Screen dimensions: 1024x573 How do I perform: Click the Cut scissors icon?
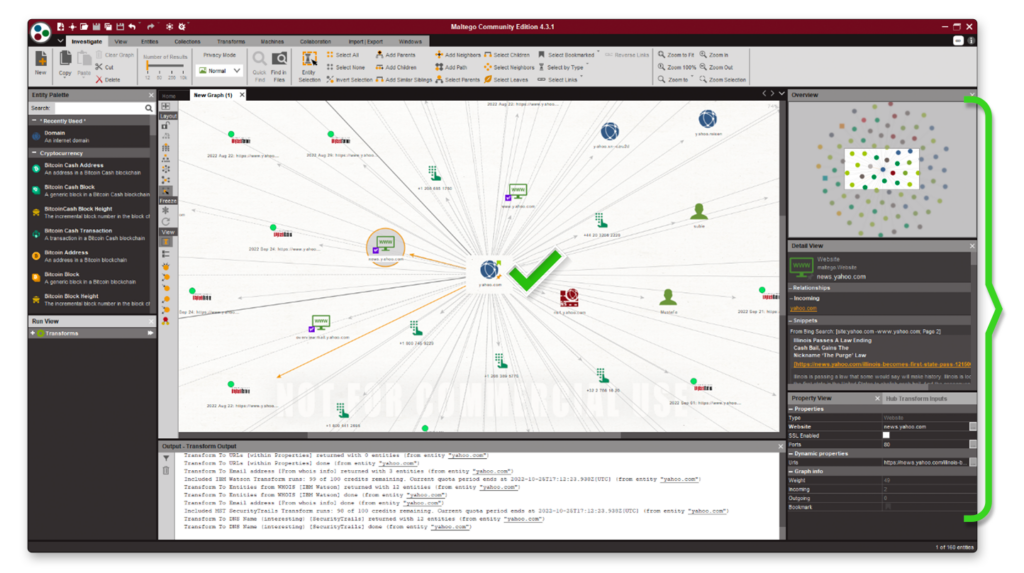tap(99, 67)
